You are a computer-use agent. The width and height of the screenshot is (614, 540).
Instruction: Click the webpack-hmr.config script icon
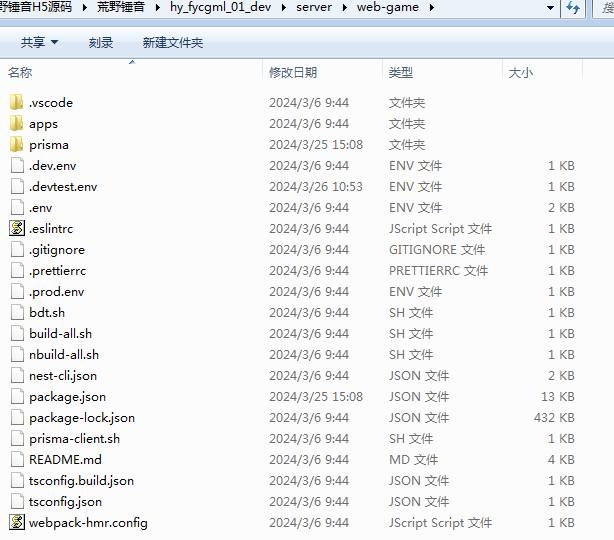tap(16, 522)
